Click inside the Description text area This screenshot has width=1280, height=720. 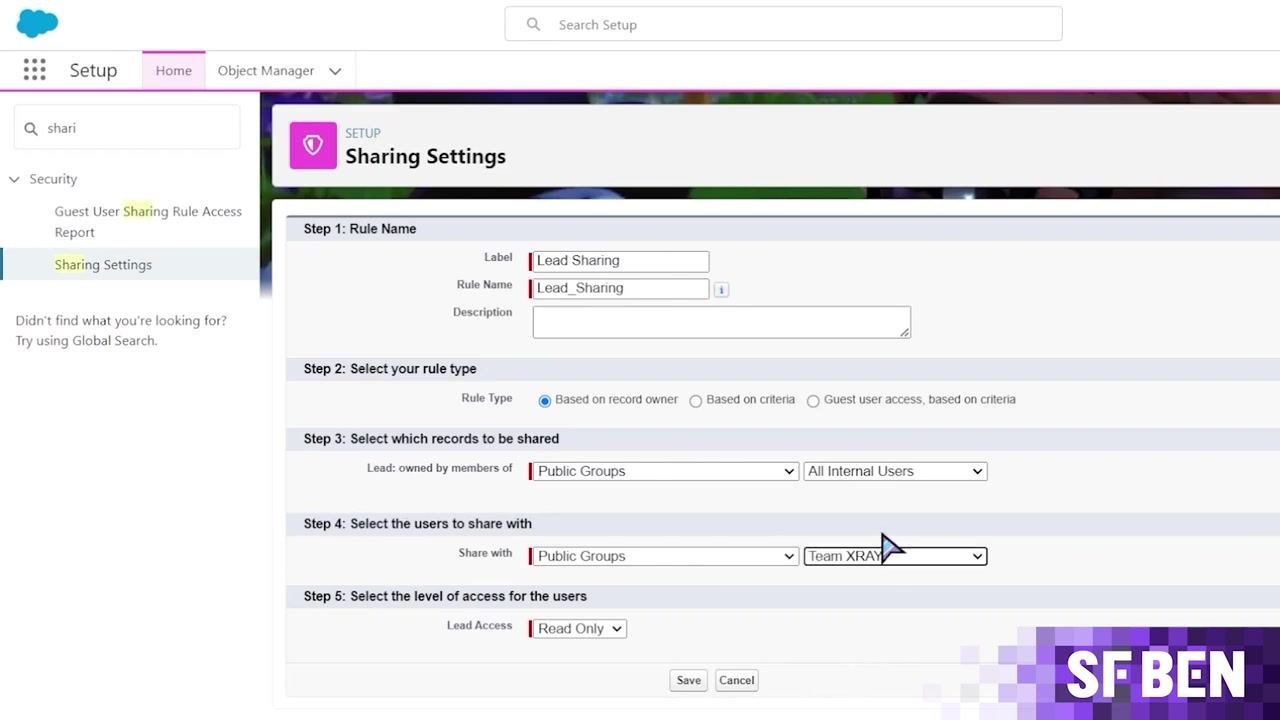point(721,322)
